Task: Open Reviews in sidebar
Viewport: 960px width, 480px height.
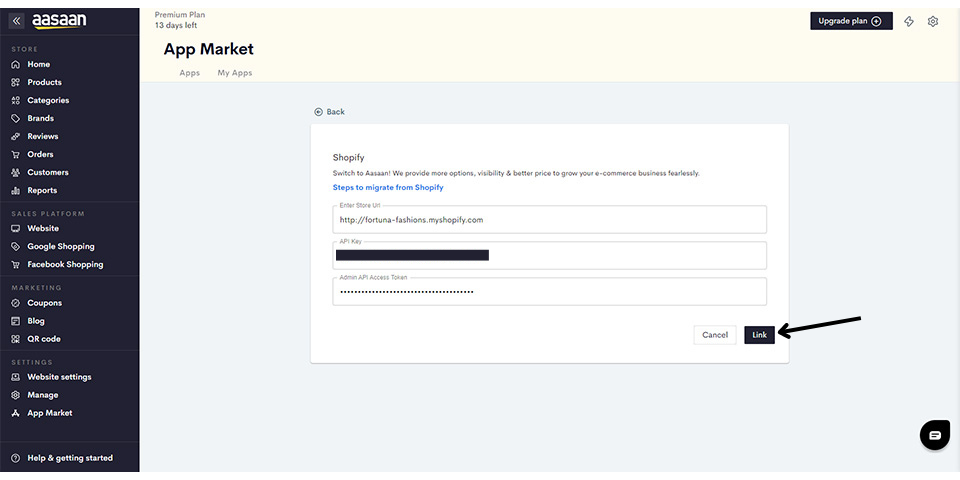Action: [x=43, y=137]
